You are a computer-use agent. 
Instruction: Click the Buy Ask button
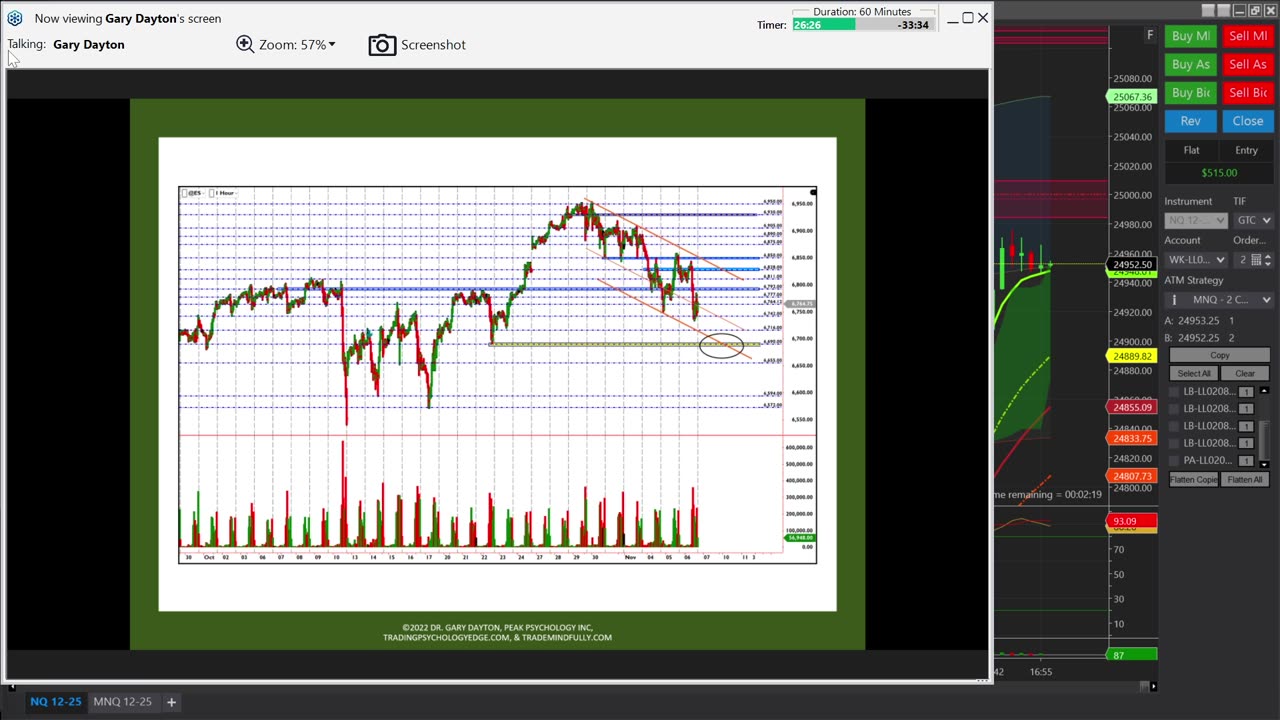(1190, 64)
